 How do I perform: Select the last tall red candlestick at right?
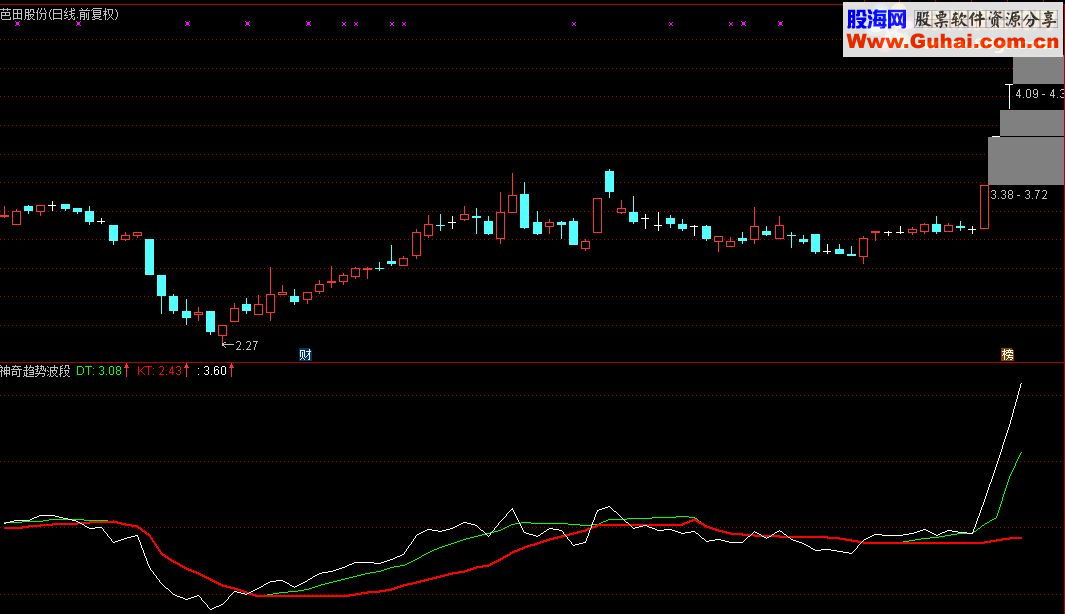pos(984,206)
